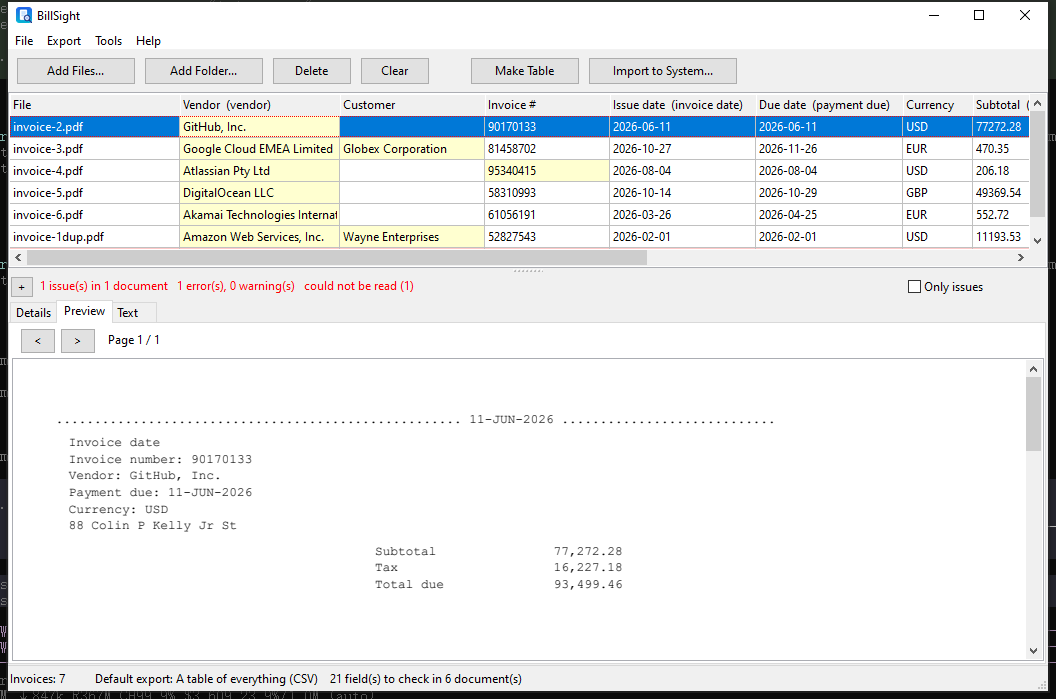
Task: Click '1 issue(s) in 1 document' text
Action: [x=104, y=286]
